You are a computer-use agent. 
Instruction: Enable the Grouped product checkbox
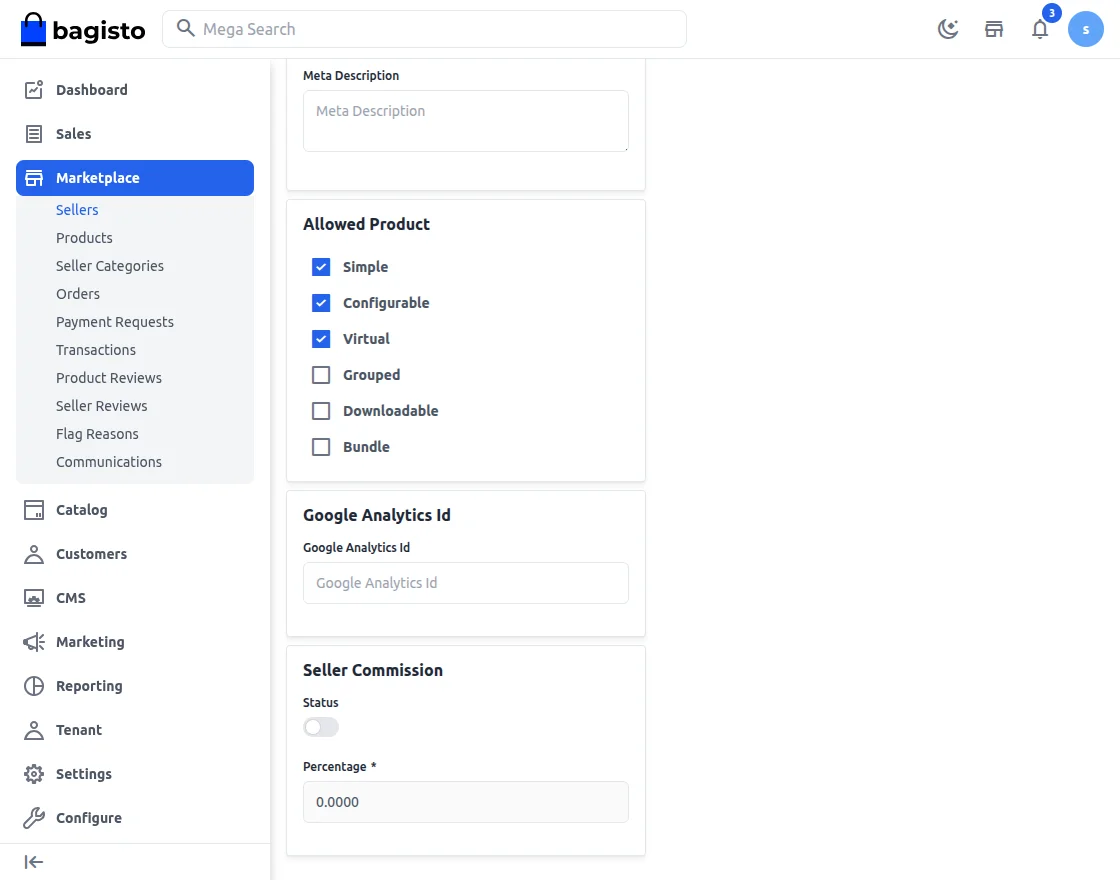[x=321, y=375]
